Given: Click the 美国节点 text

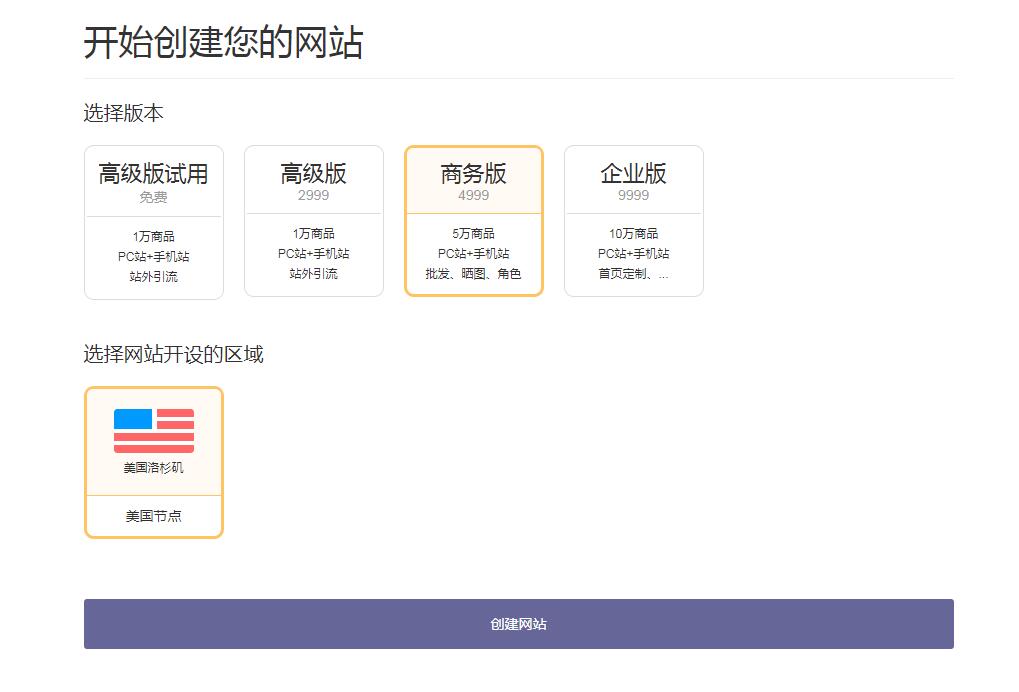Looking at the screenshot, I should (x=153, y=516).
